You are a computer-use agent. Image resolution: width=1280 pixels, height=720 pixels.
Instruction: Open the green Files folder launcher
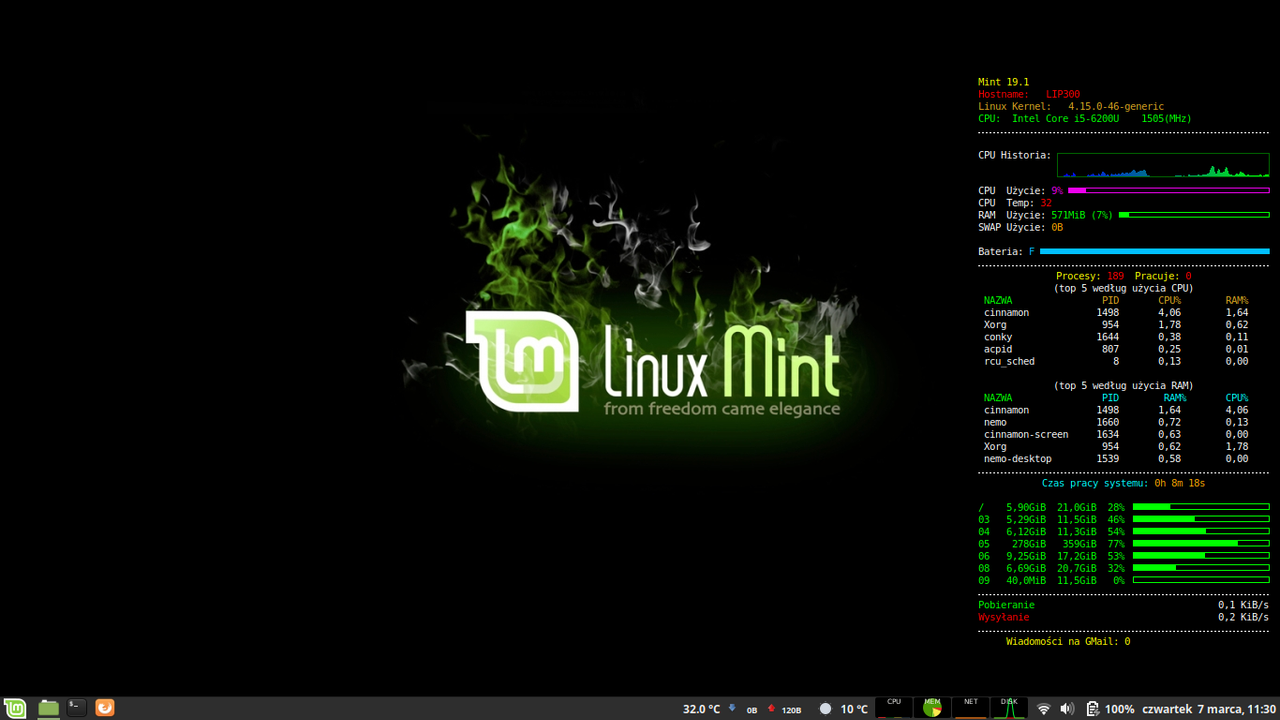point(48,708)
